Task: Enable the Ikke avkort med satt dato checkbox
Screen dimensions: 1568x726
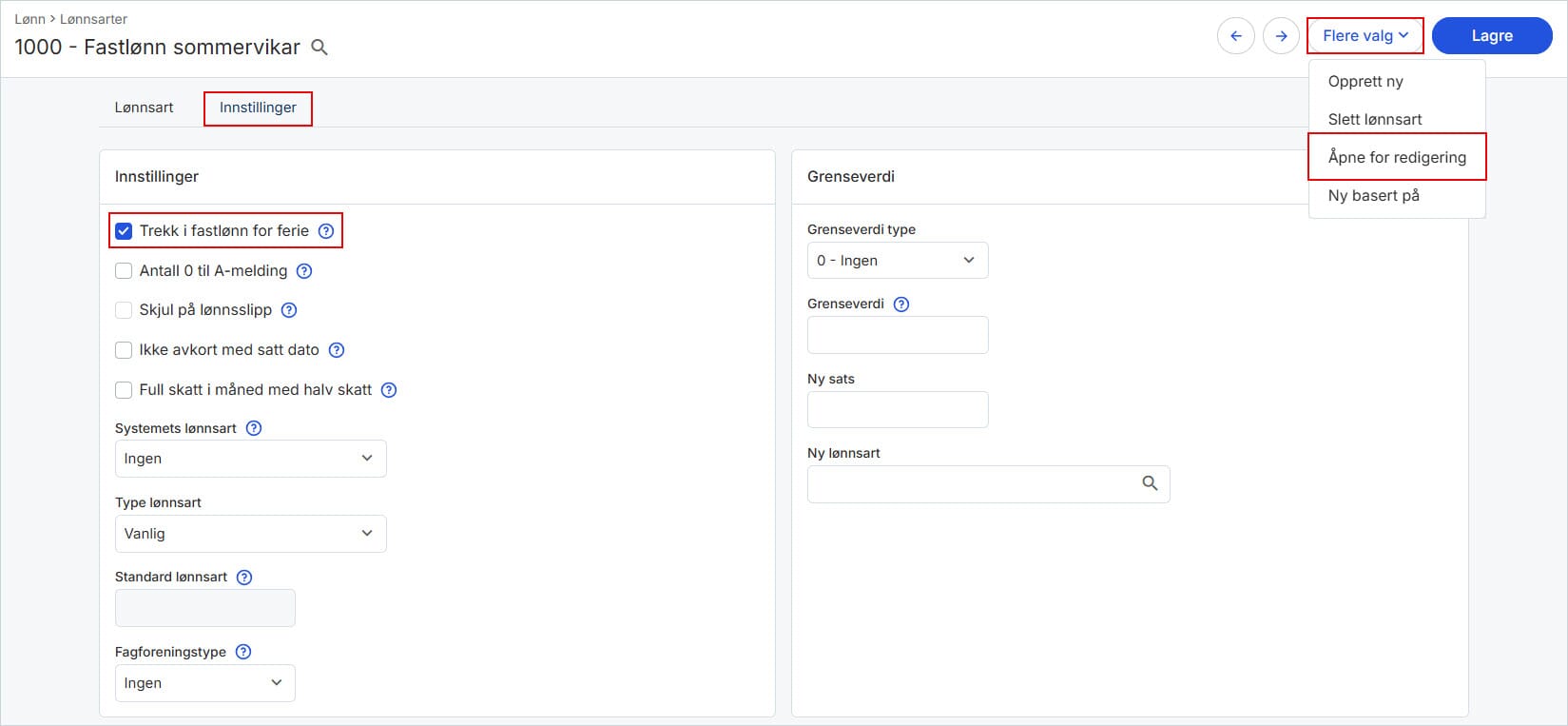Action: point(124,350)
